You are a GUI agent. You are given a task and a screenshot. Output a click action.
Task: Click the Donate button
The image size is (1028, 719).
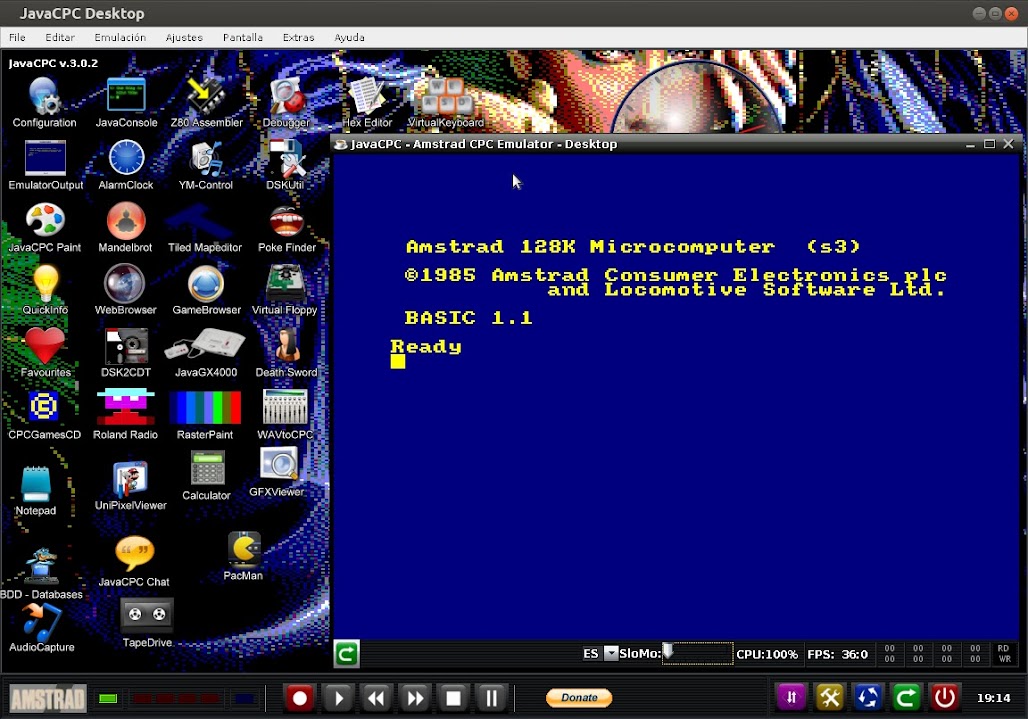tap(579, 697)
